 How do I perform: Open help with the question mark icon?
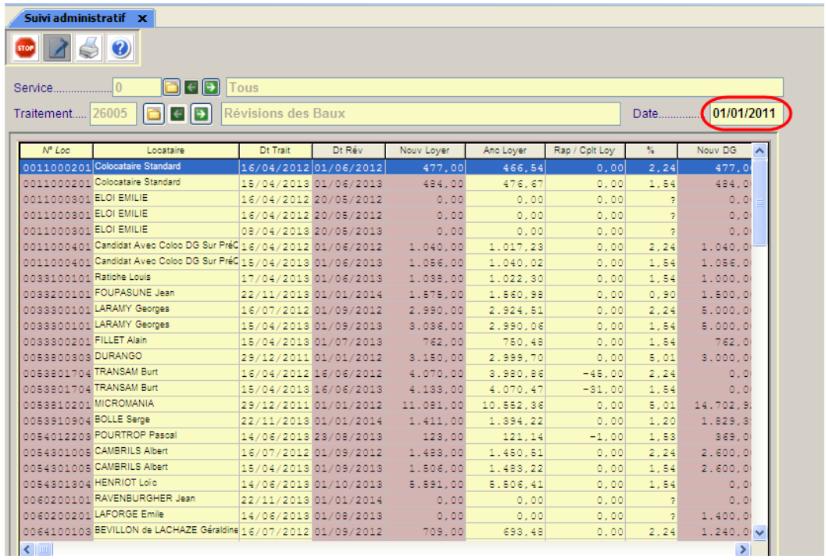pyautogui.click(x=120, y=47)
